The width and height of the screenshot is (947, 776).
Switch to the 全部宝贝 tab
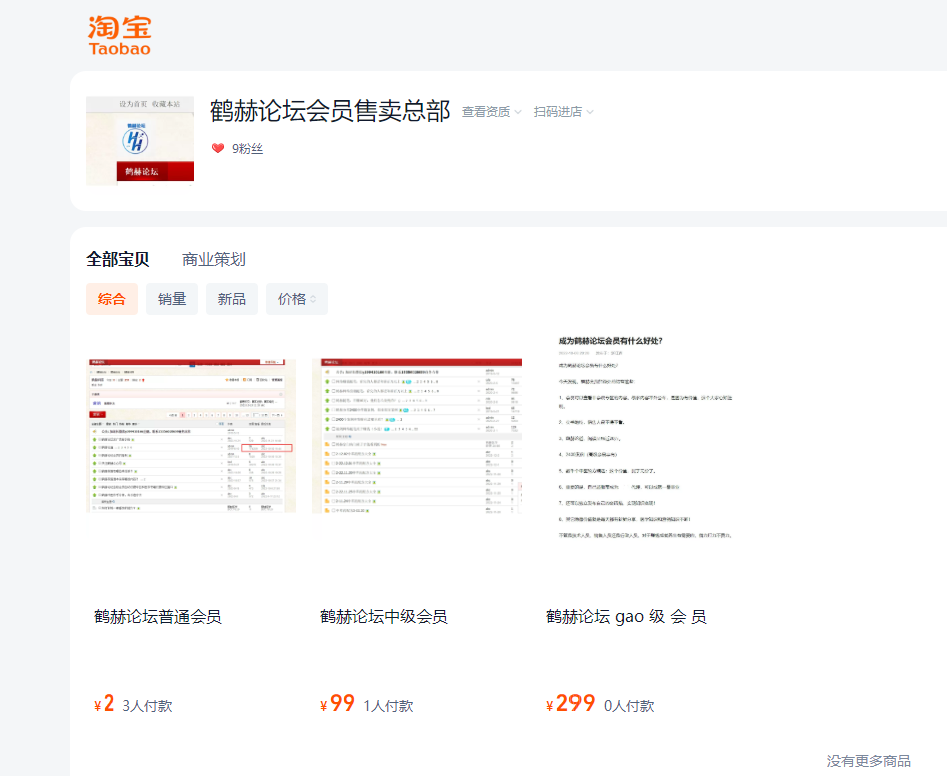(118, 259)
